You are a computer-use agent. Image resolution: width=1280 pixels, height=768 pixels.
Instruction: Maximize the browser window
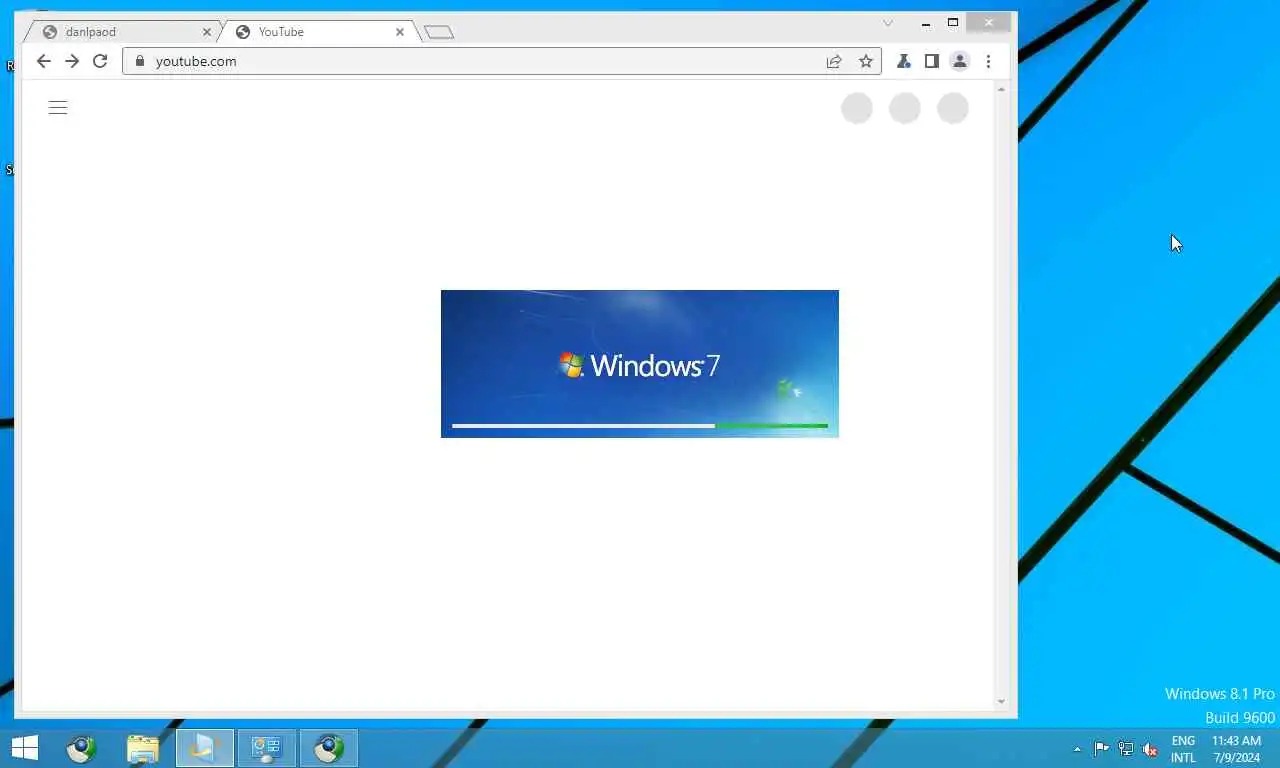(953, 23)
